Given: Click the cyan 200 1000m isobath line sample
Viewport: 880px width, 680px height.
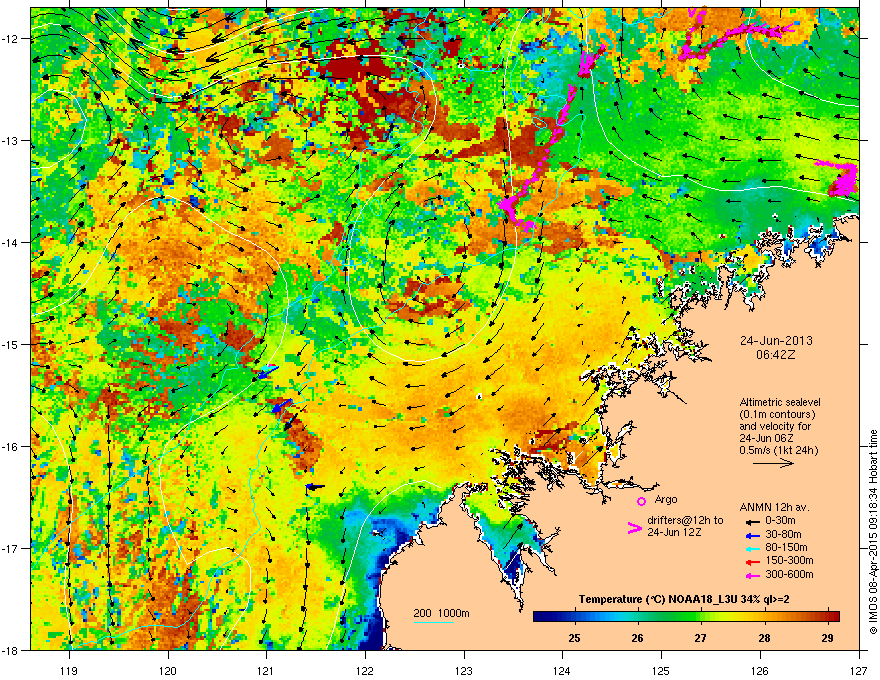Looking at the screenshot, I should (434, 622).
